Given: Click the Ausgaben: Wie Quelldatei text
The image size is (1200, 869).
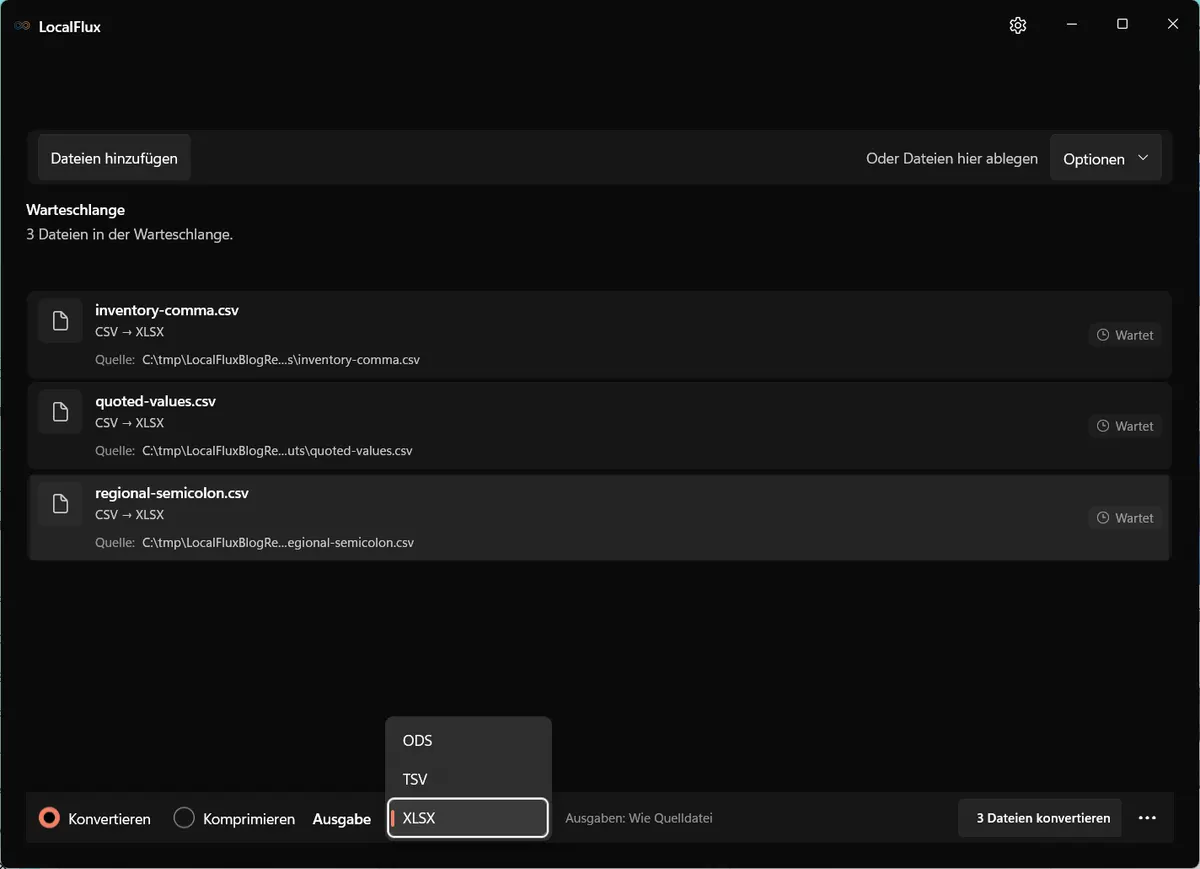Looking at the screenshot, I should pyautogui.click(x=639, y=818).
